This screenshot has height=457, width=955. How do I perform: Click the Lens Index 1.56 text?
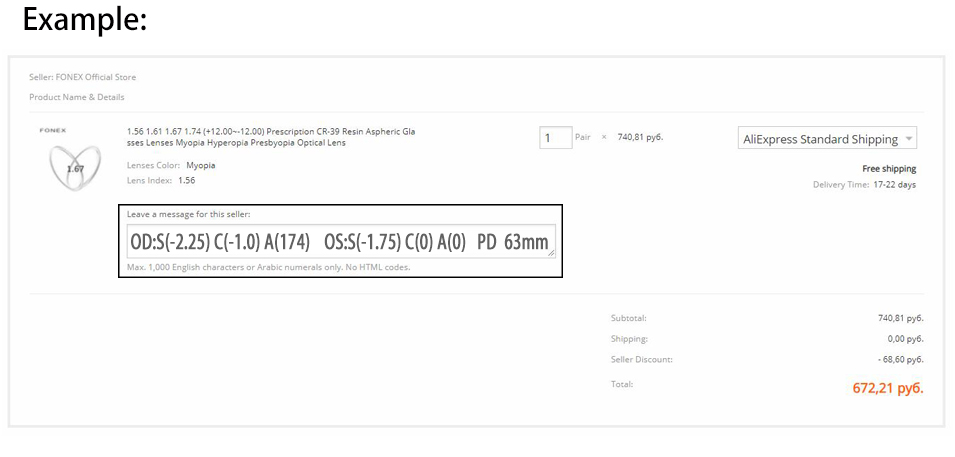(x=186, y=181)
